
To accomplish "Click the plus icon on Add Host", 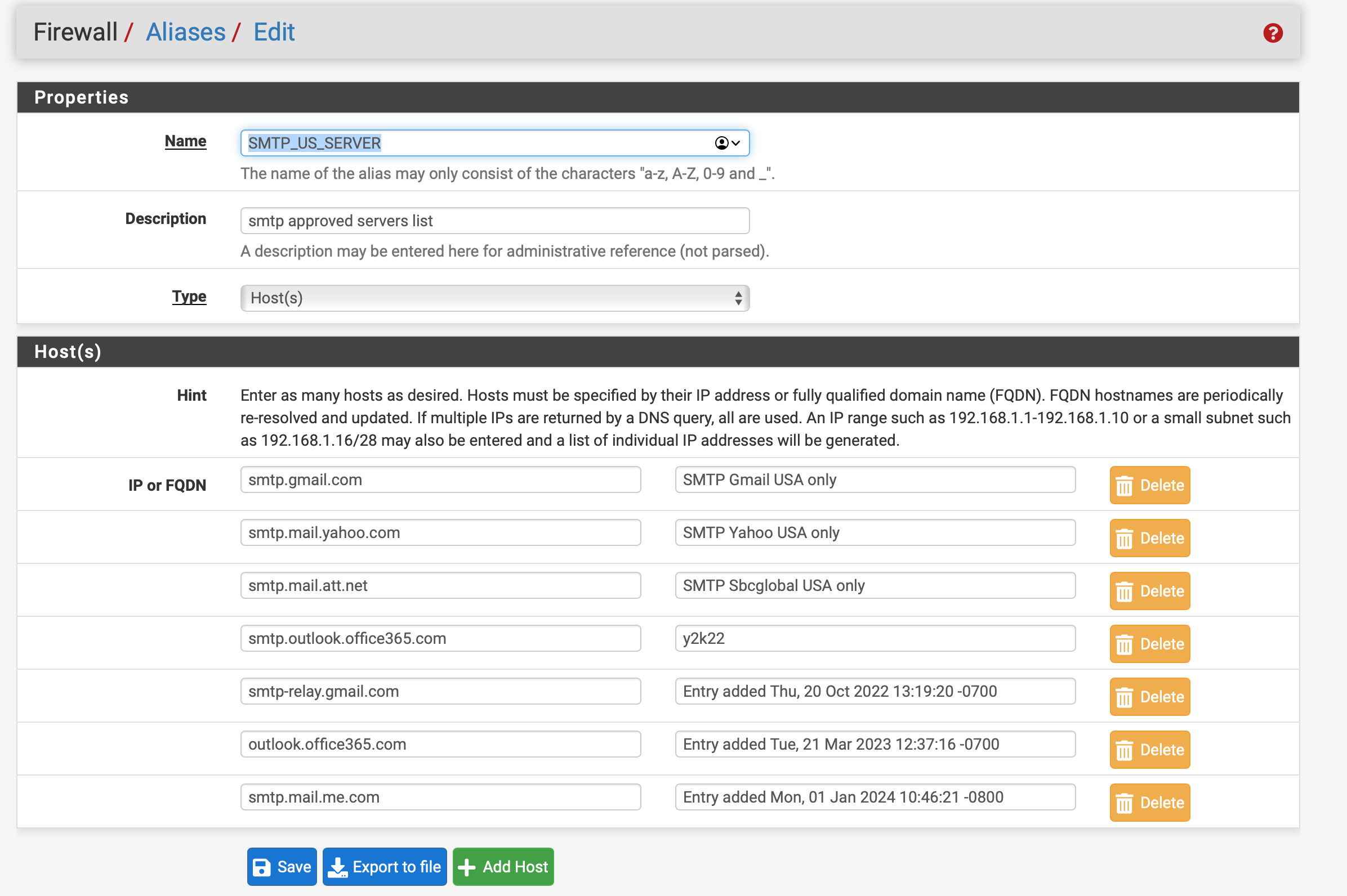I will coord(466,867).
